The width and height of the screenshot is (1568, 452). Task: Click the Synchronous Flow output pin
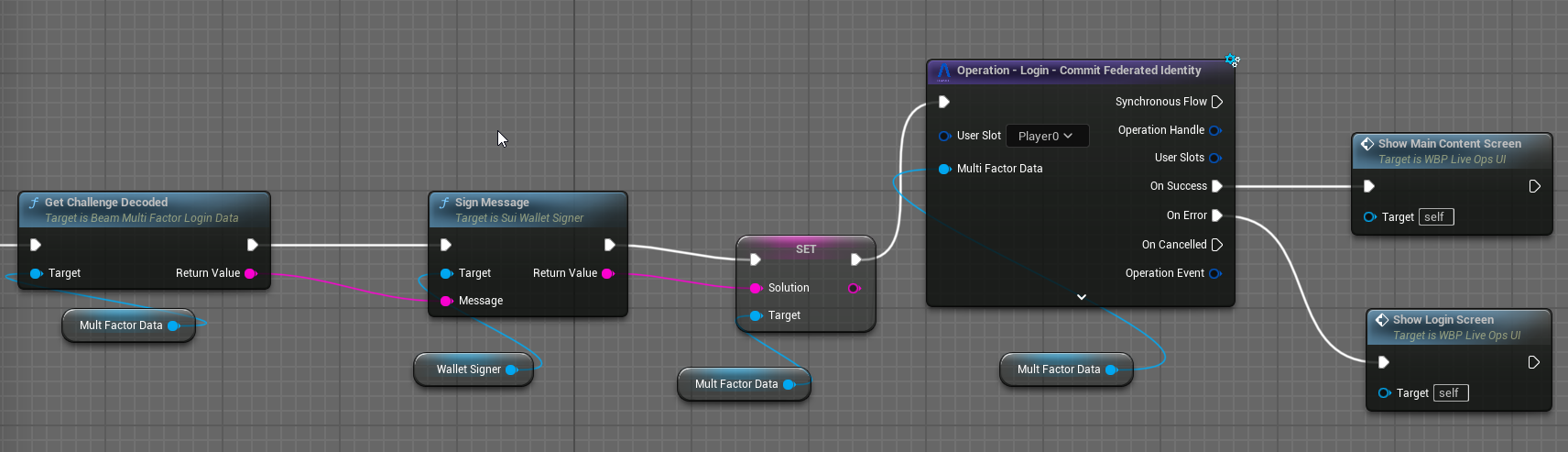coord(1217,102)
